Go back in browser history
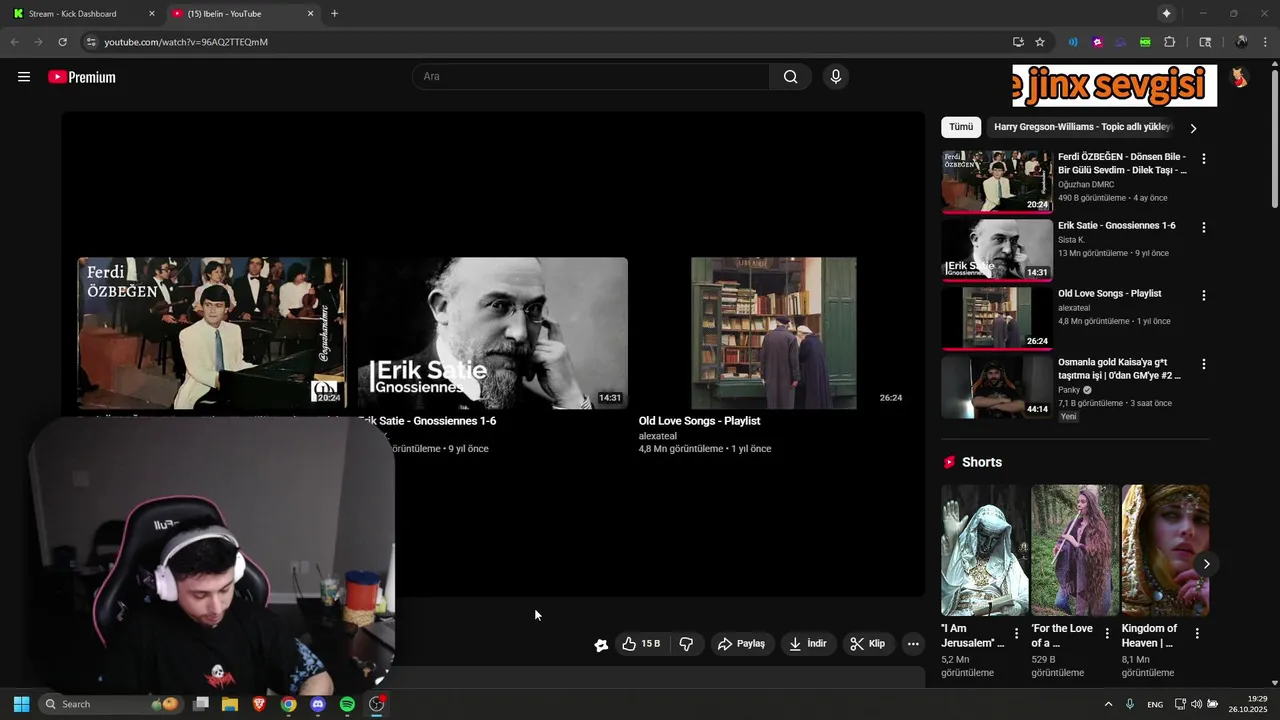The image size is (1280, 720). click(x=14, y=42)
